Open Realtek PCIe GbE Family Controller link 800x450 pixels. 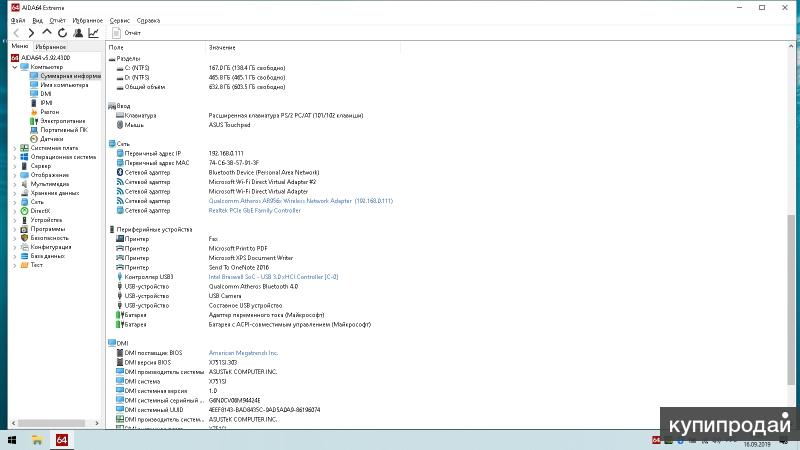point(255,210)
